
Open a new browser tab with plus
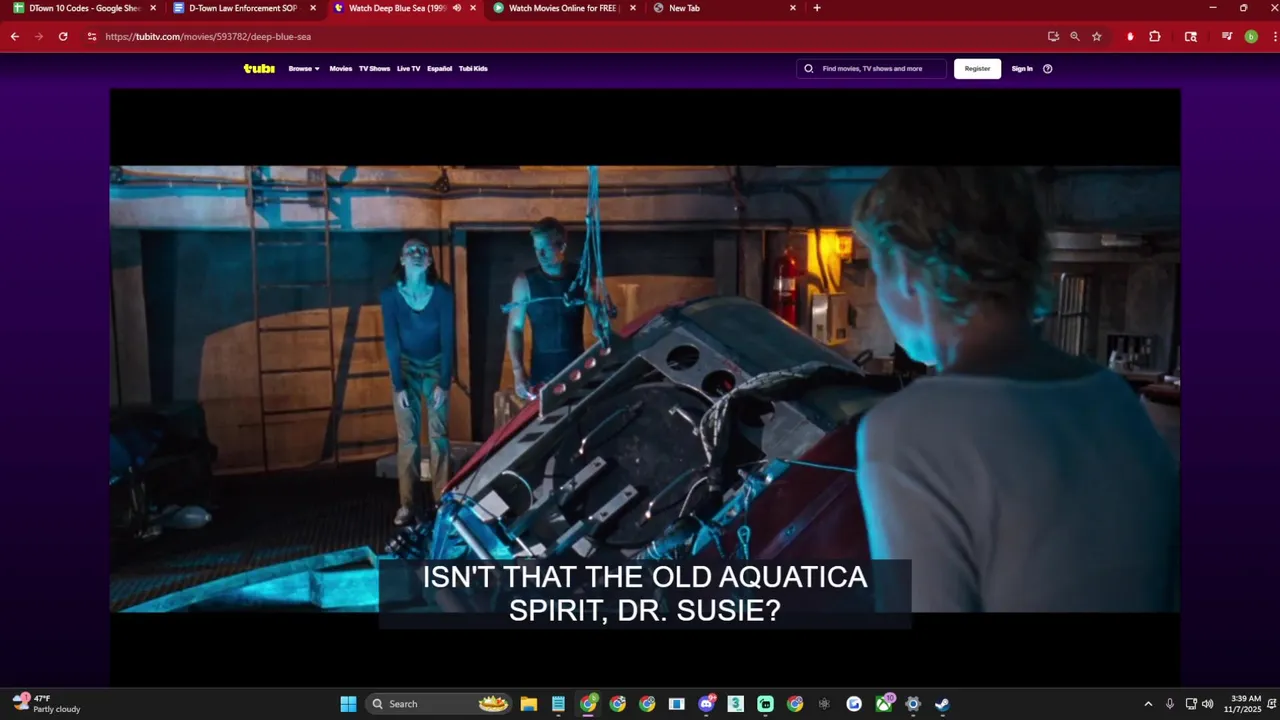(817, 8)
